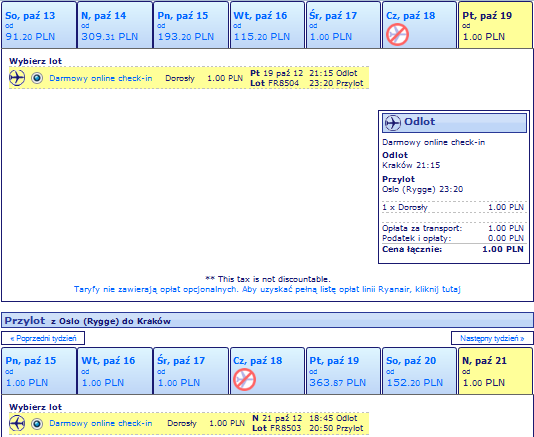Image resolution: width=534 pixels, height=437 pixels.
Task: Click the 1.00 PLN fare on flight FR8504 row
Action: (x=225, y=78)
